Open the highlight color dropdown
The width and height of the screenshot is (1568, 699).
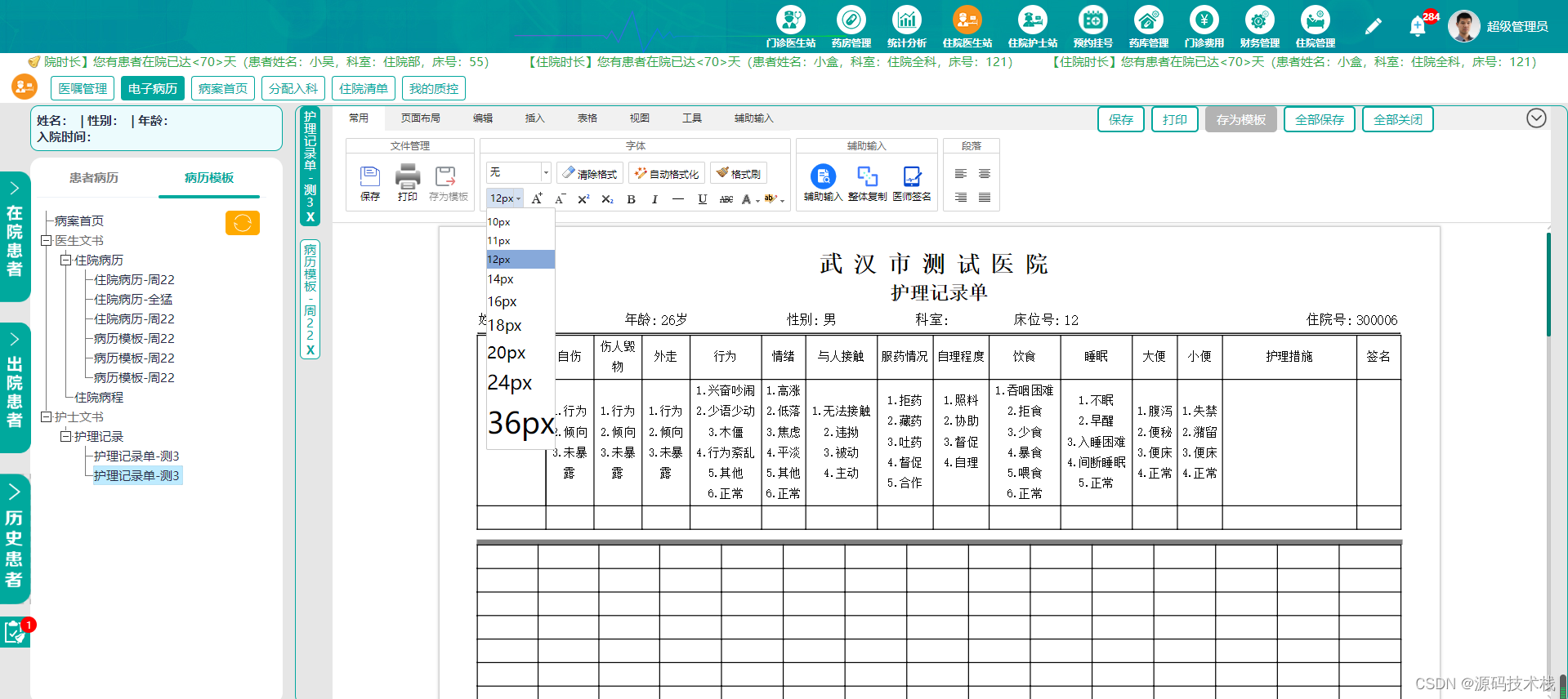pyautogui.click(x=782, y=199)
